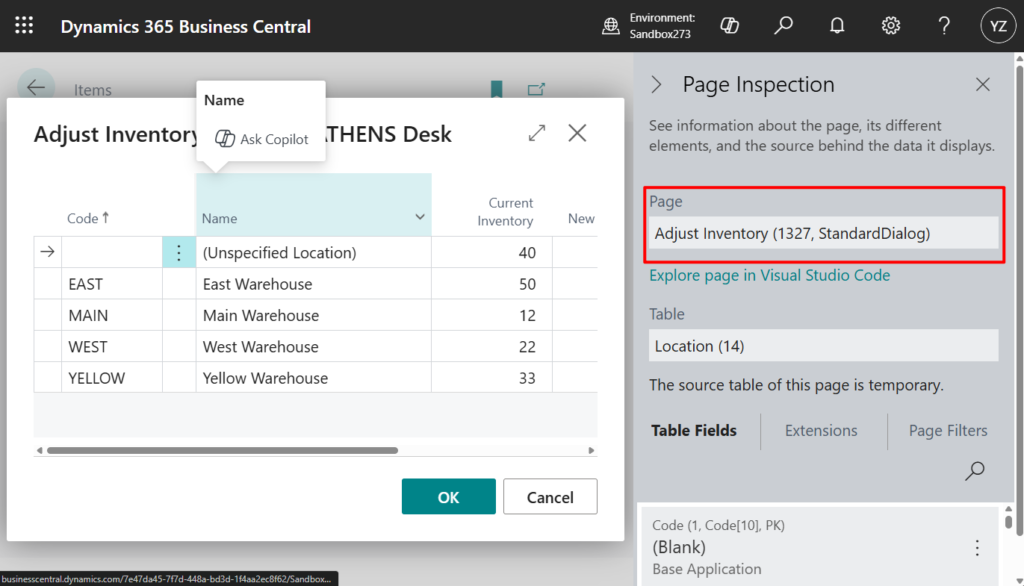
Task: Click Explore page in Visual Studio Code
Action: 769,275
